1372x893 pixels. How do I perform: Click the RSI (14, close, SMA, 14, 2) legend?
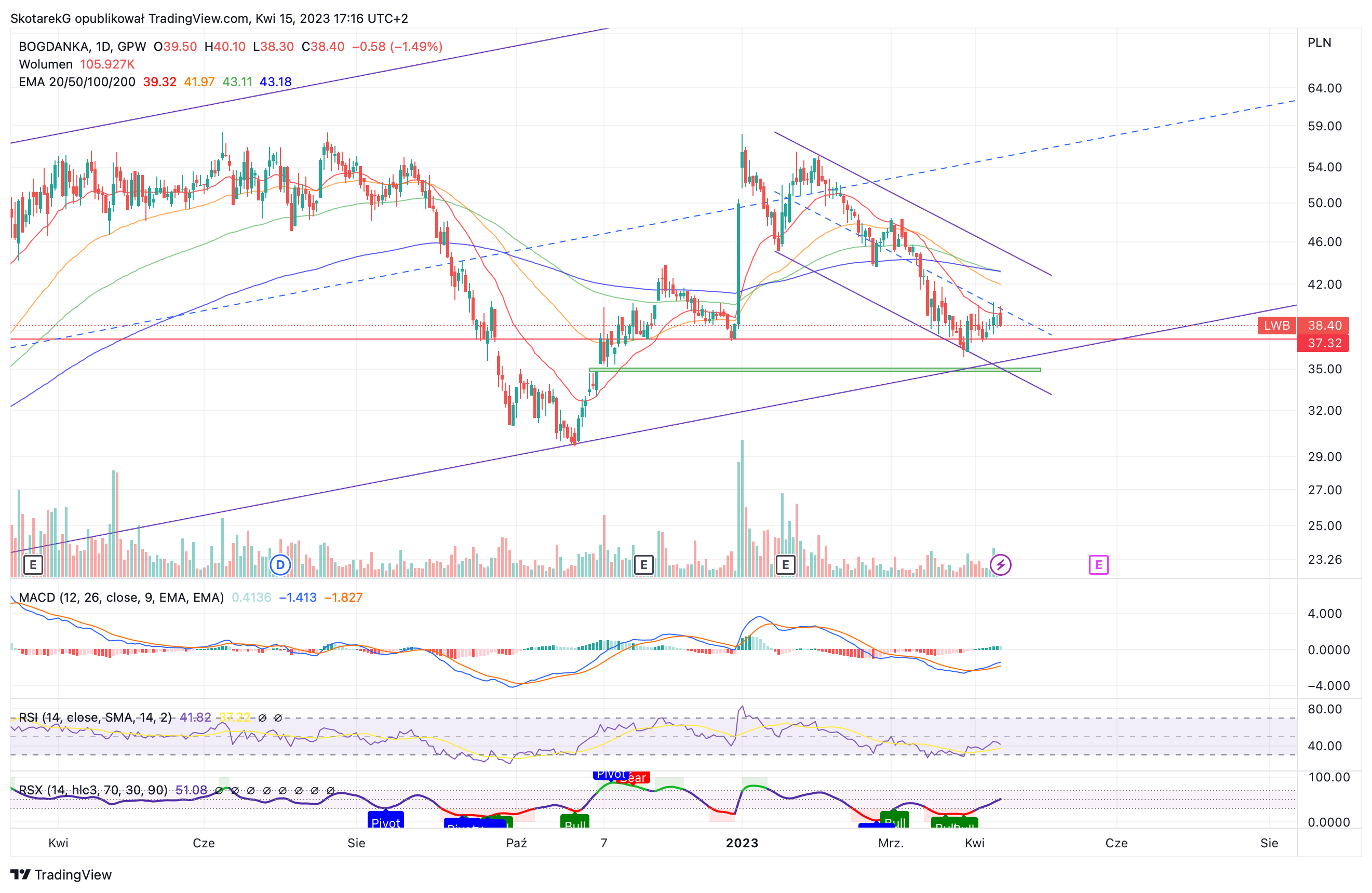point(95,717)
